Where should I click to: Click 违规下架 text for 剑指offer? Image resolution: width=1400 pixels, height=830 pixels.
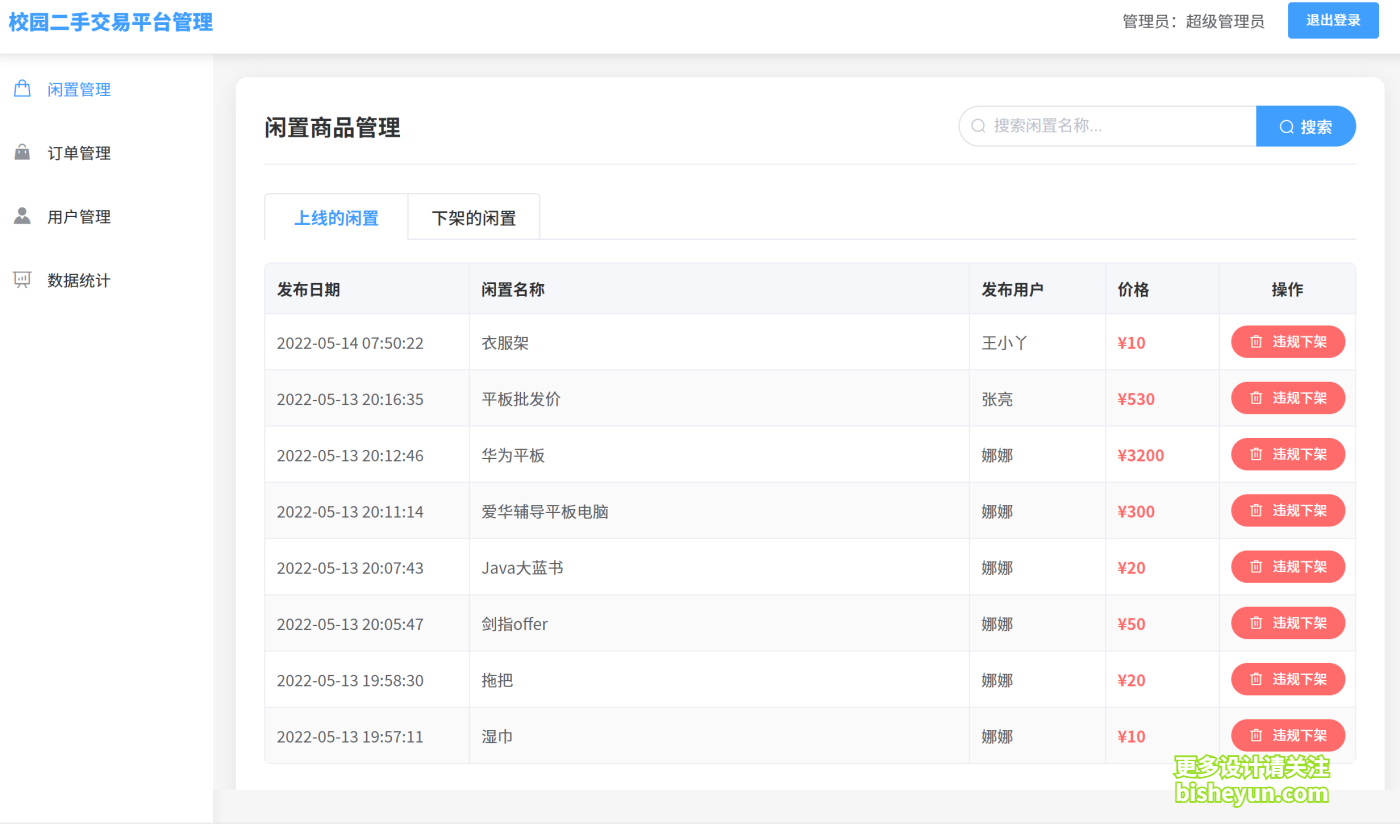click(1299, 623)
